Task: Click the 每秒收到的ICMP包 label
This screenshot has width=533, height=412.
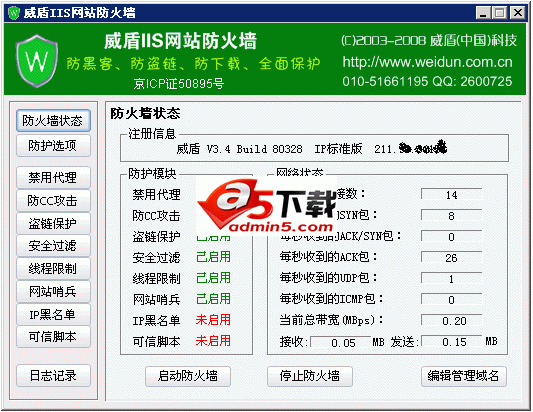Action: pos(331,299)
